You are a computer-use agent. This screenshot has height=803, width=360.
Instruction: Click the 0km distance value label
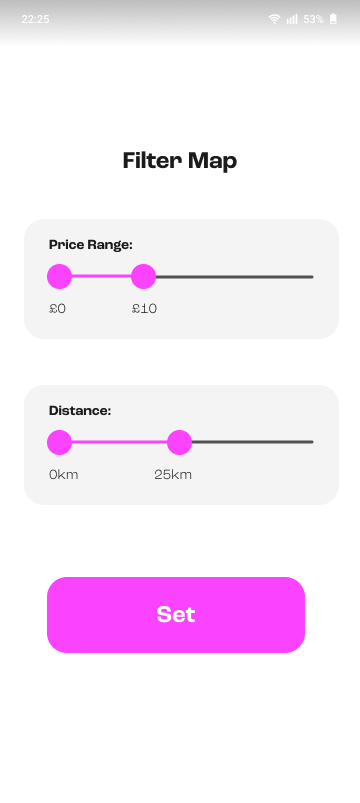[63, 475]
